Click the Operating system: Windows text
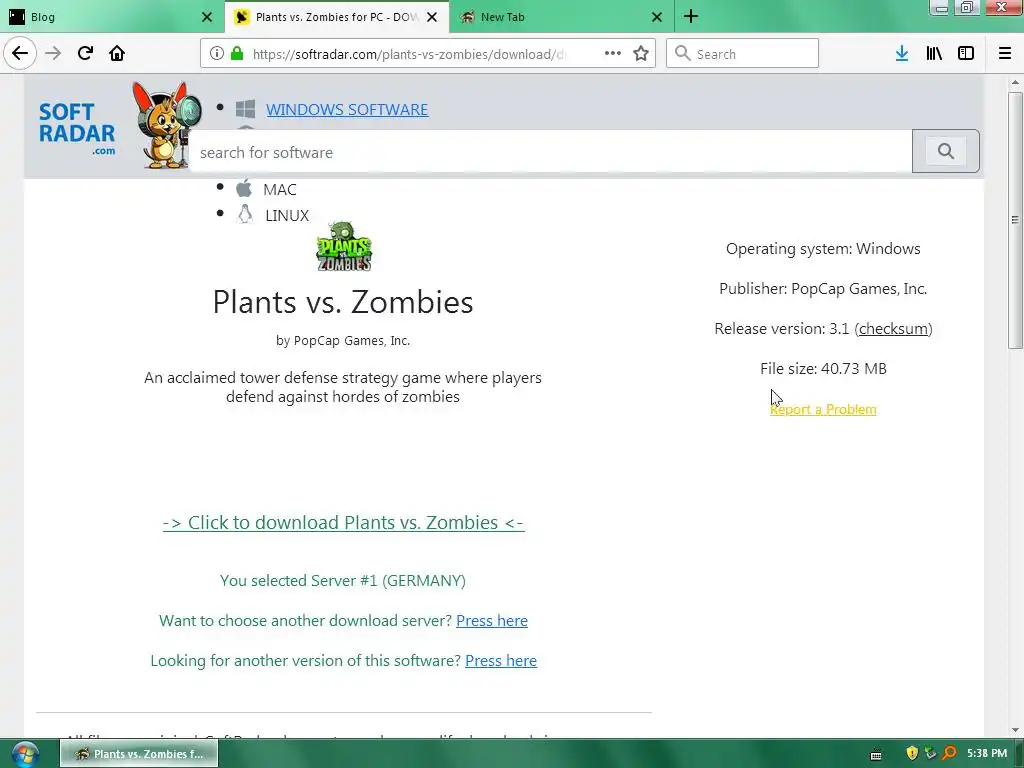 [x=823, y=249]
